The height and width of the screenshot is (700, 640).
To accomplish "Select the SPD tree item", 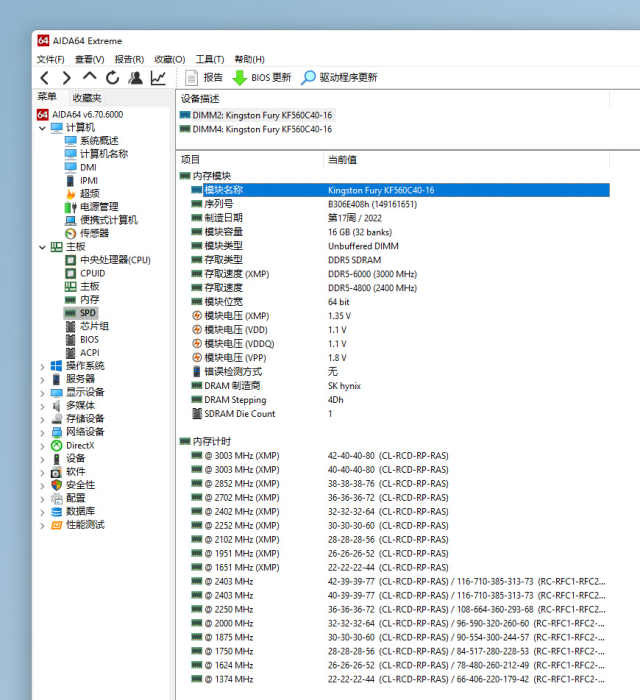I will 88,313.
